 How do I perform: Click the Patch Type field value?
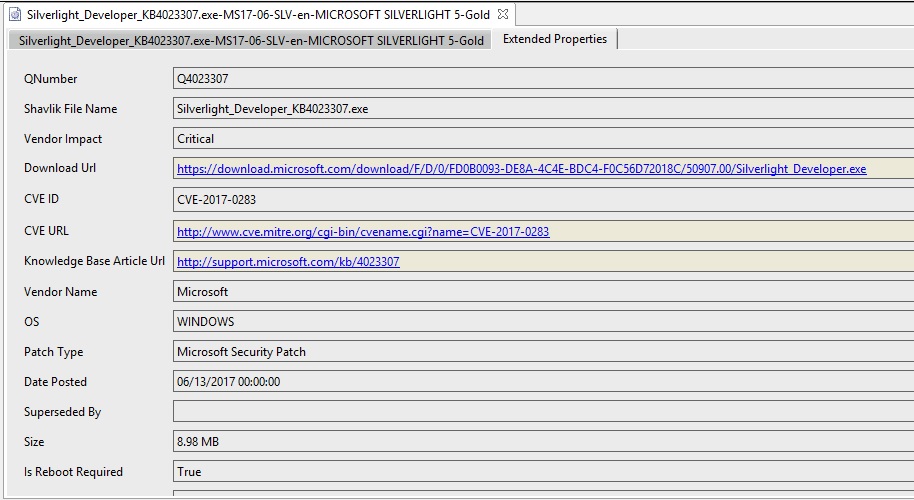(x=543, y=352)
